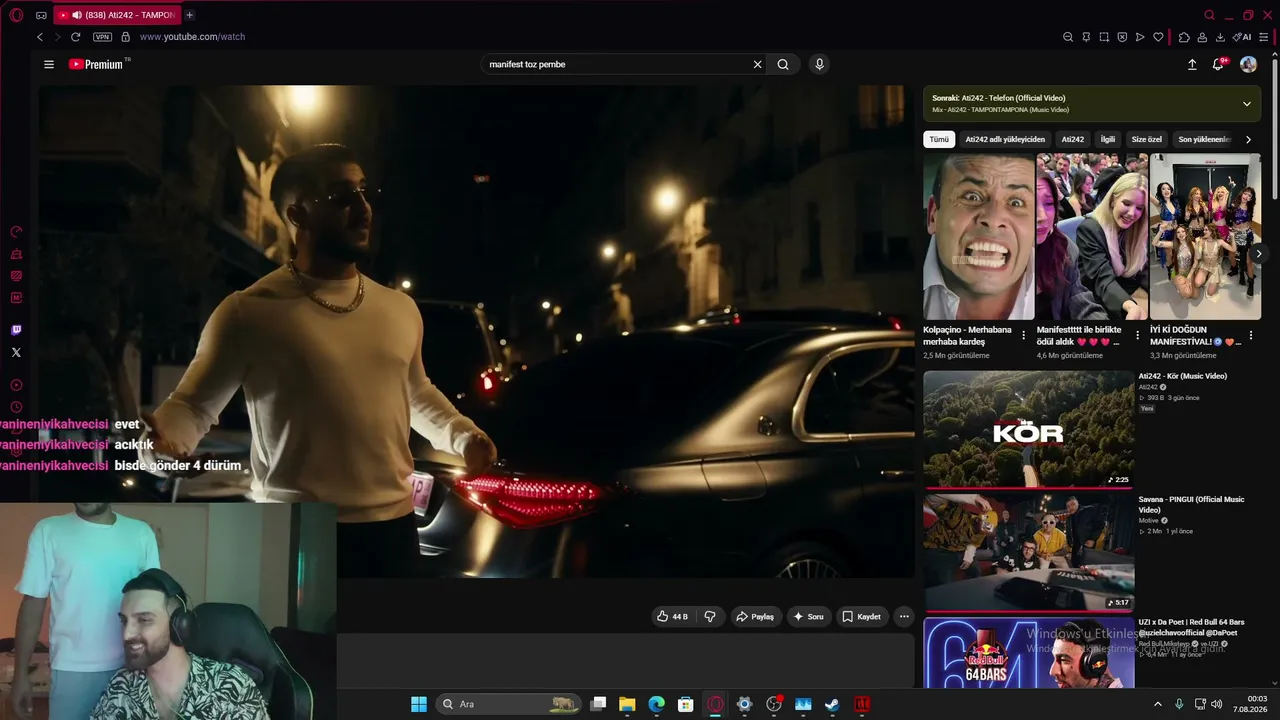Open the AI assistant button
This screenshot has height=720, width=1280.
point(1242,37)
